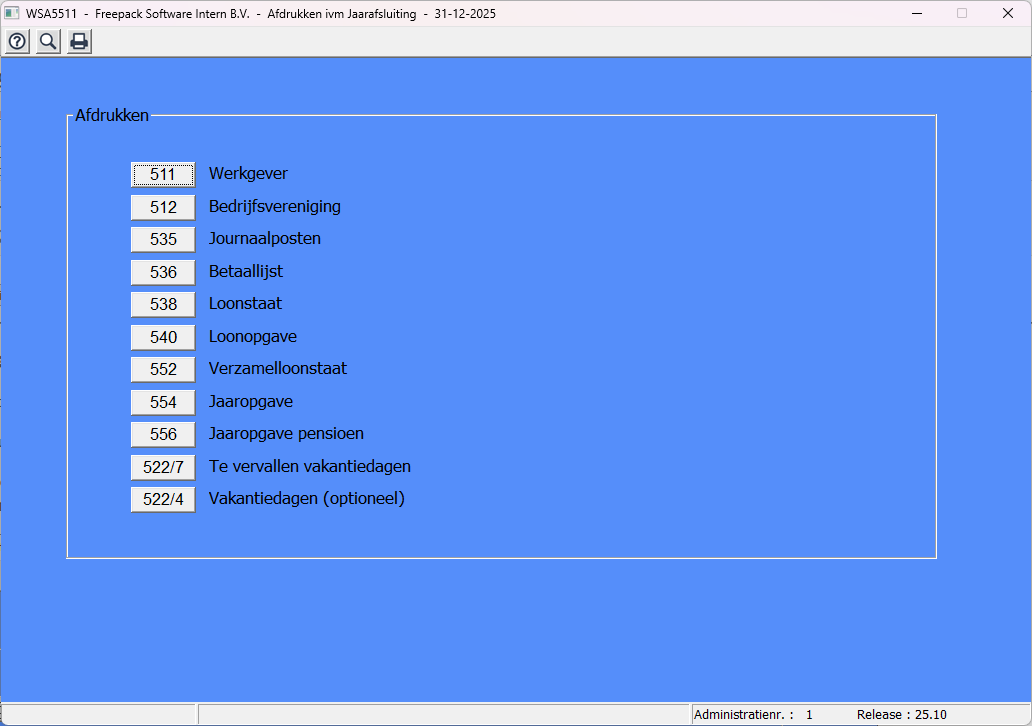Click the help question mark icon

coord(17,41)
